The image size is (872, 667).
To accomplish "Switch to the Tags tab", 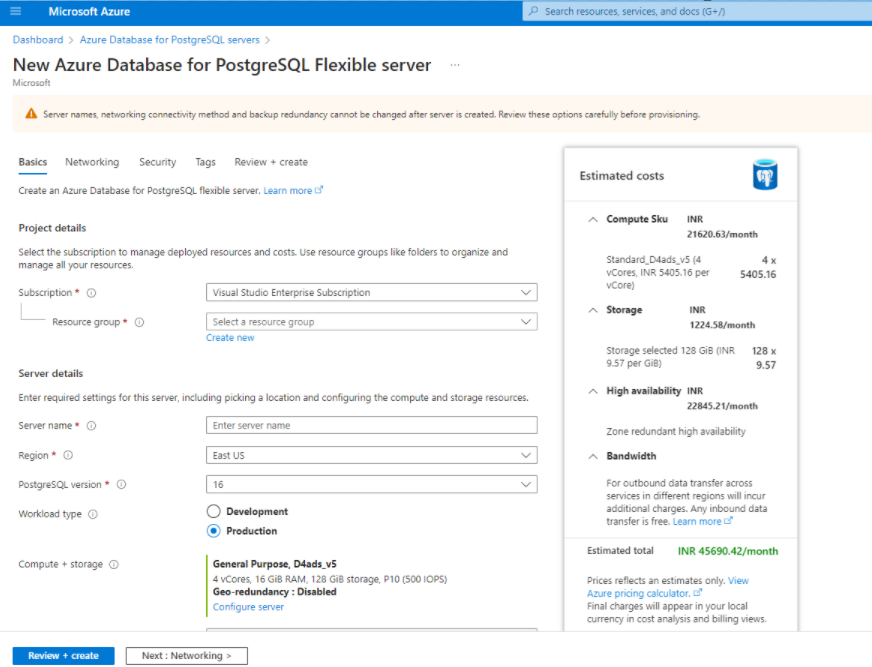I will pos(205,162).
